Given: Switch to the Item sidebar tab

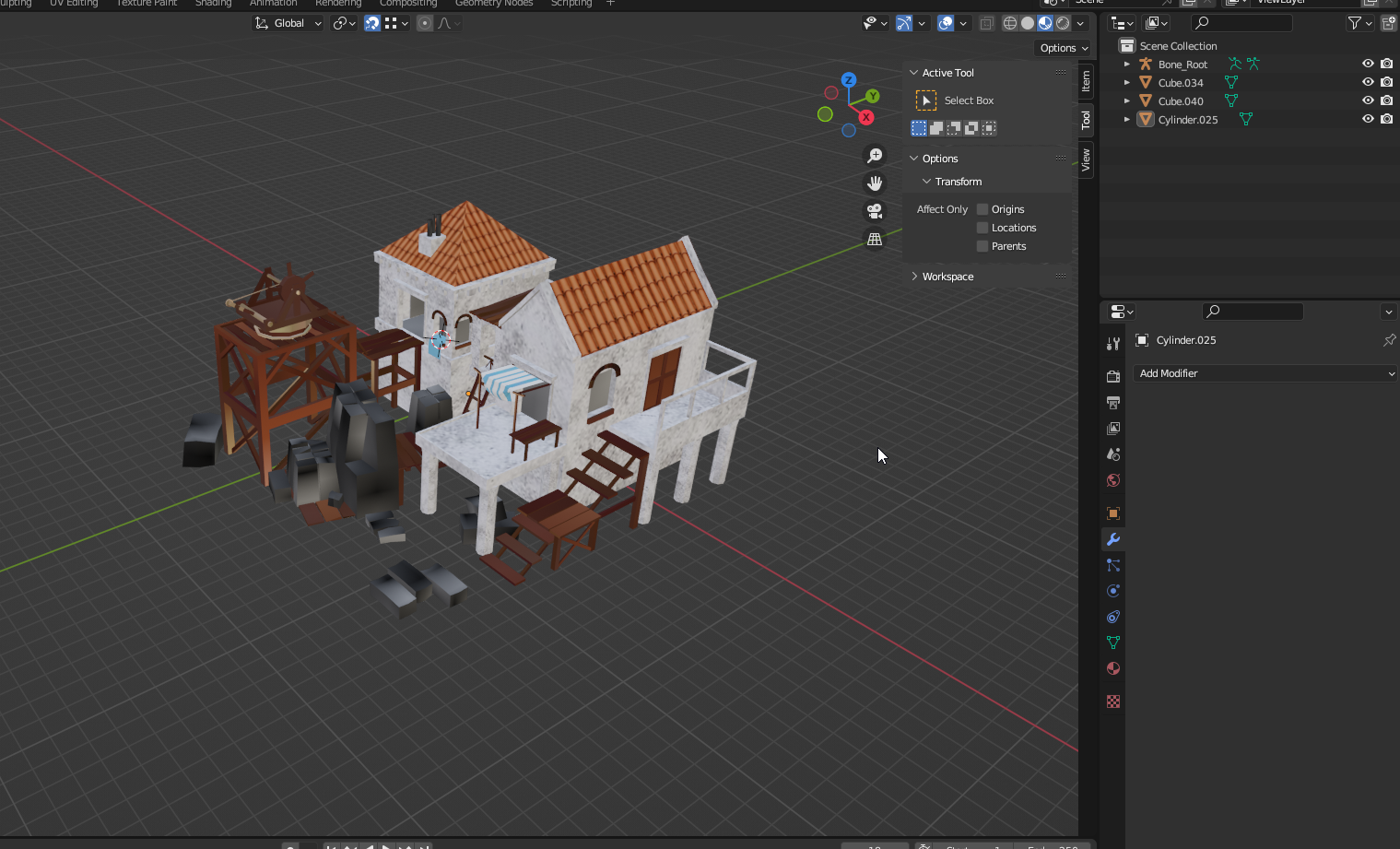Looking at the screenshot, I should tap(1086, 81).
